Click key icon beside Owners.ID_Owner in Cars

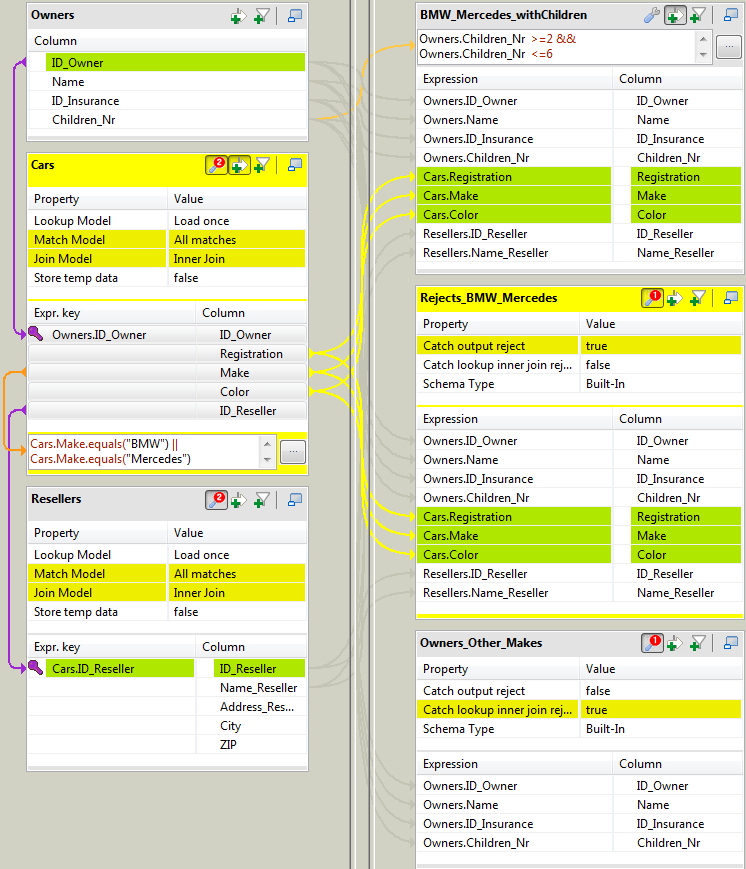point(35,334)
